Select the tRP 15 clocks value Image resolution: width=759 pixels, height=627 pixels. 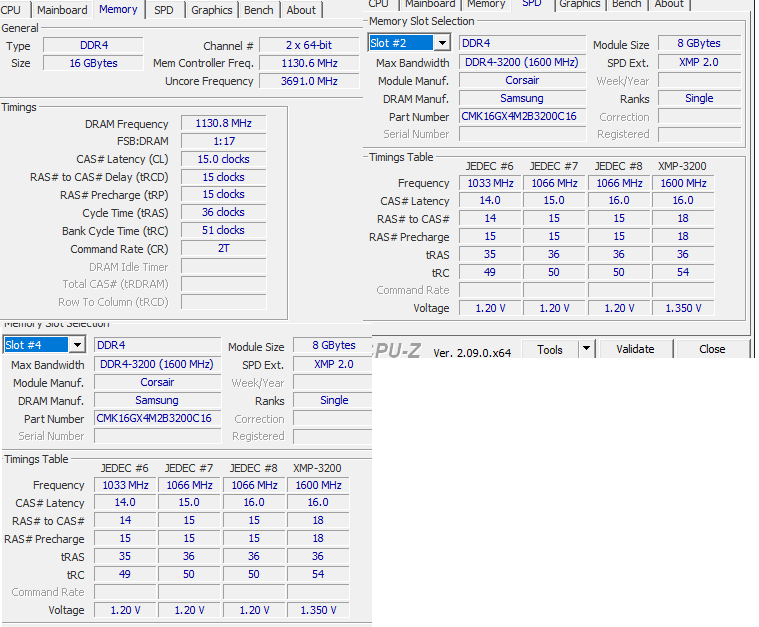(224, 195)
